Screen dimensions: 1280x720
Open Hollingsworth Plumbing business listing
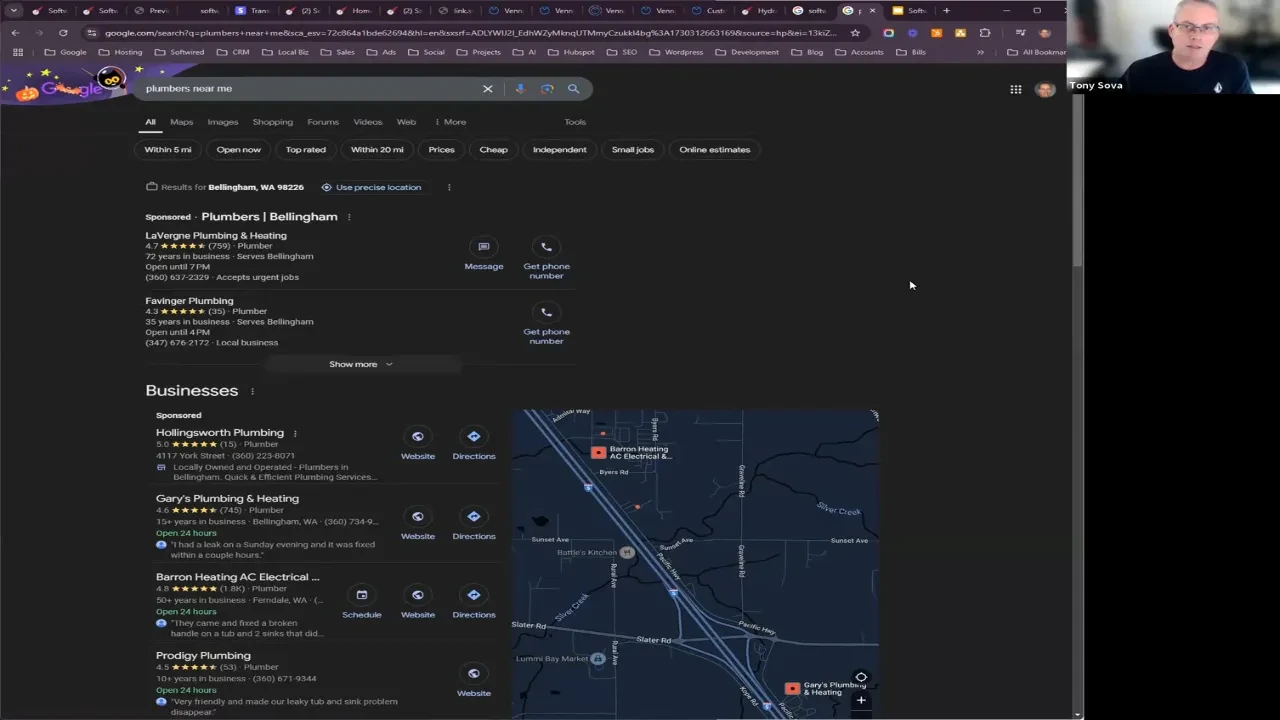220,433
